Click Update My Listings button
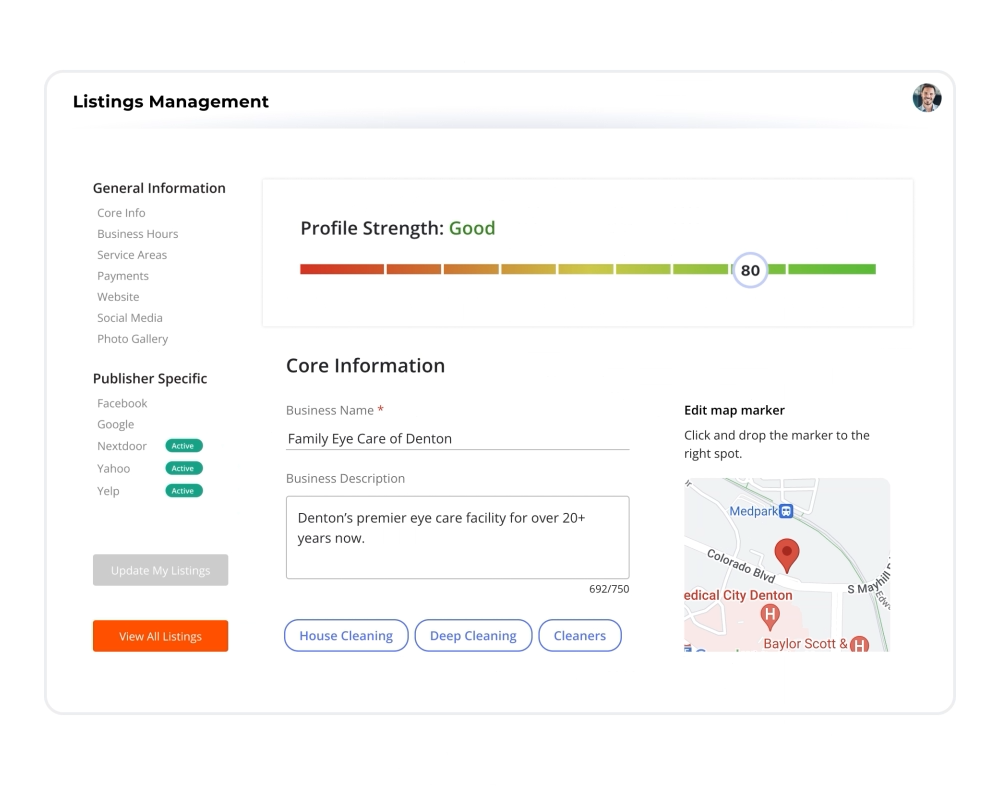 coord(160,570)
